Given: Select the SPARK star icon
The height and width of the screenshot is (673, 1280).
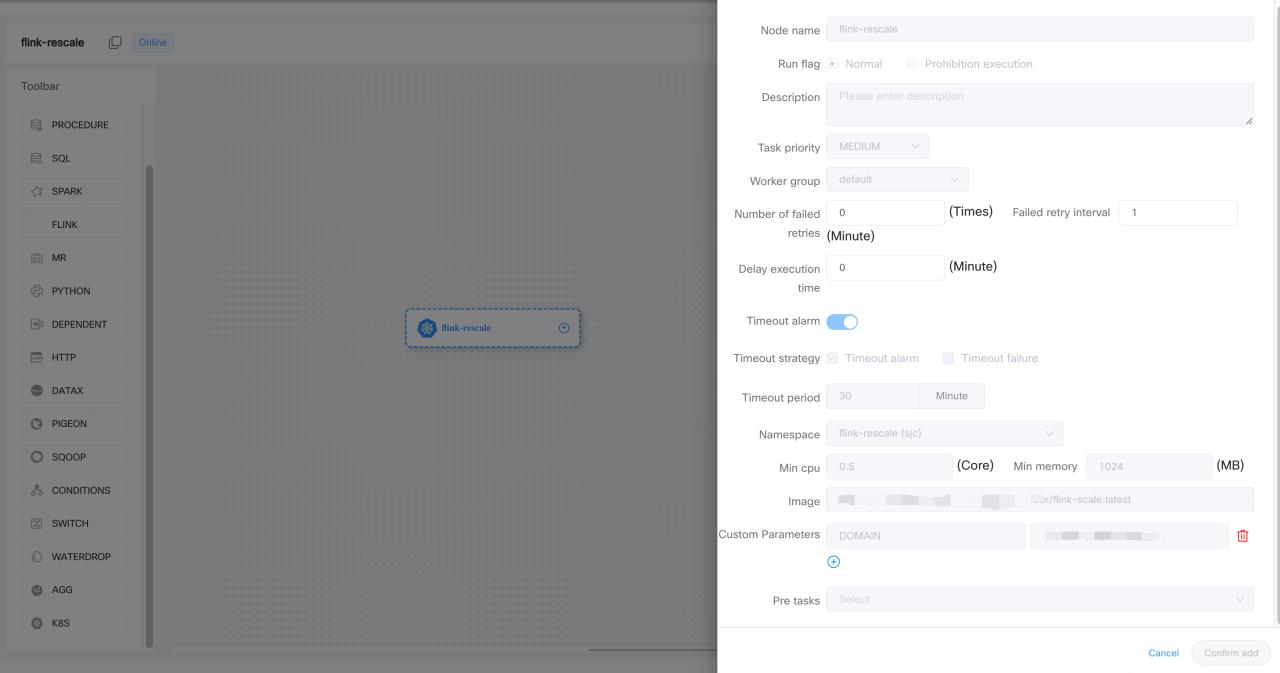Looking at the screenshot, I should point(37,191).
